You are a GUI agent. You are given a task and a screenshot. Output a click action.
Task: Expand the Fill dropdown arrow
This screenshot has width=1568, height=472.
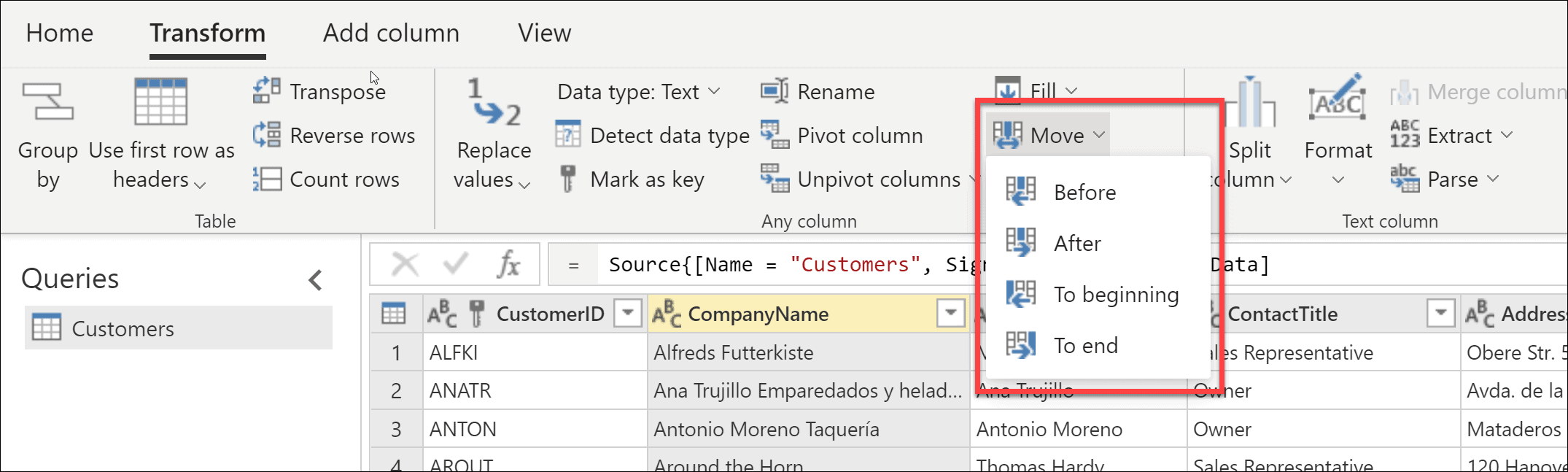[1071, 90]
